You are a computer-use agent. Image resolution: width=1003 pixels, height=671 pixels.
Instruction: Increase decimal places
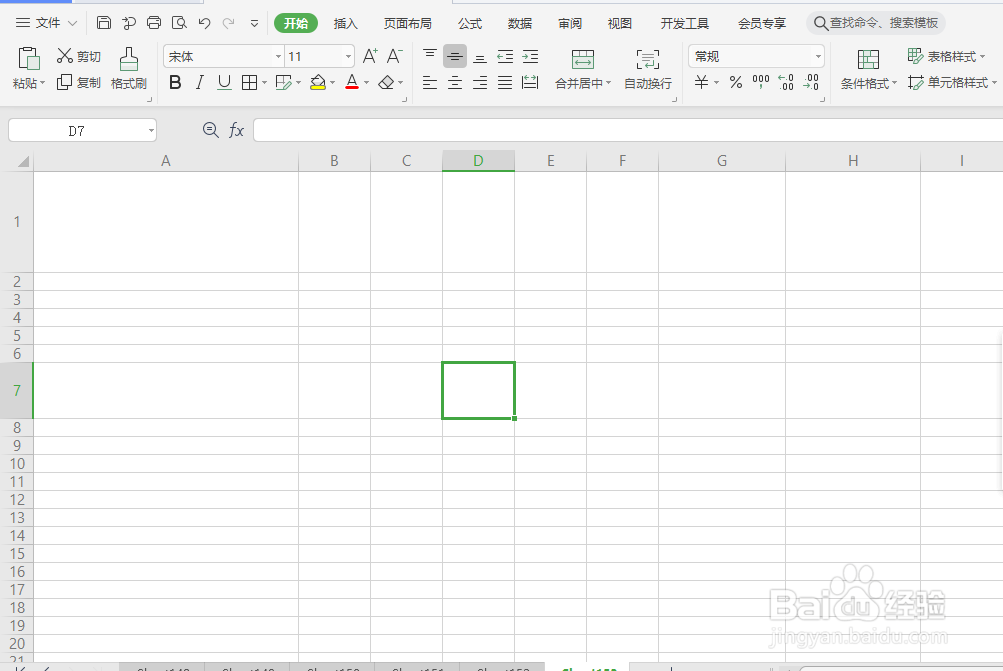(786, 83)
